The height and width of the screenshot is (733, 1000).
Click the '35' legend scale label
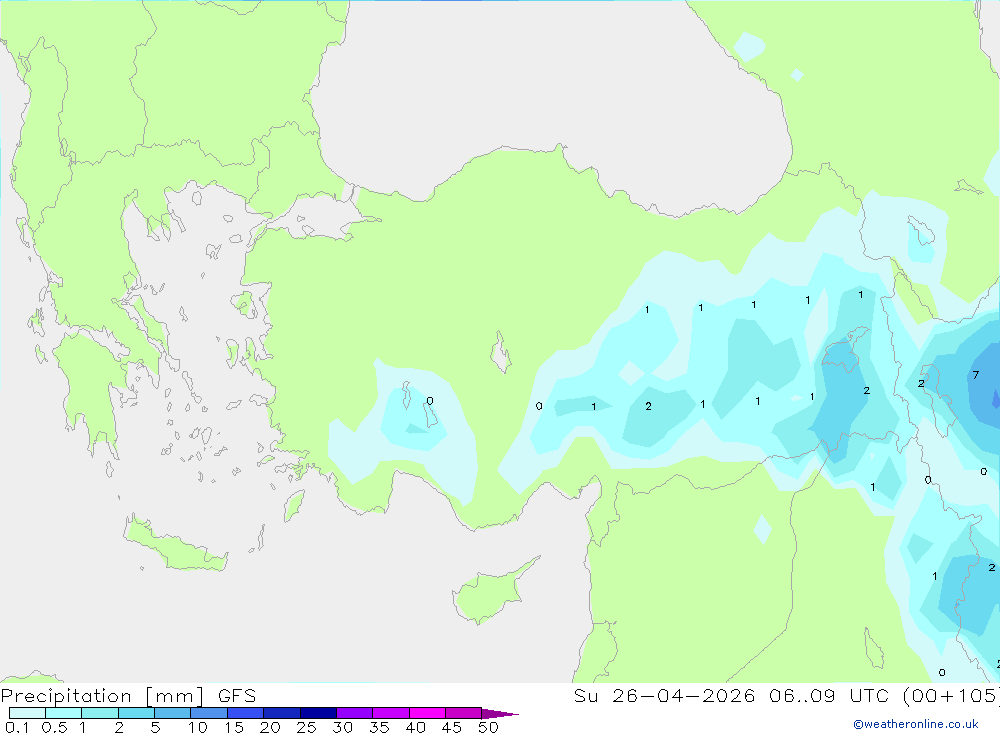point(379,727)
